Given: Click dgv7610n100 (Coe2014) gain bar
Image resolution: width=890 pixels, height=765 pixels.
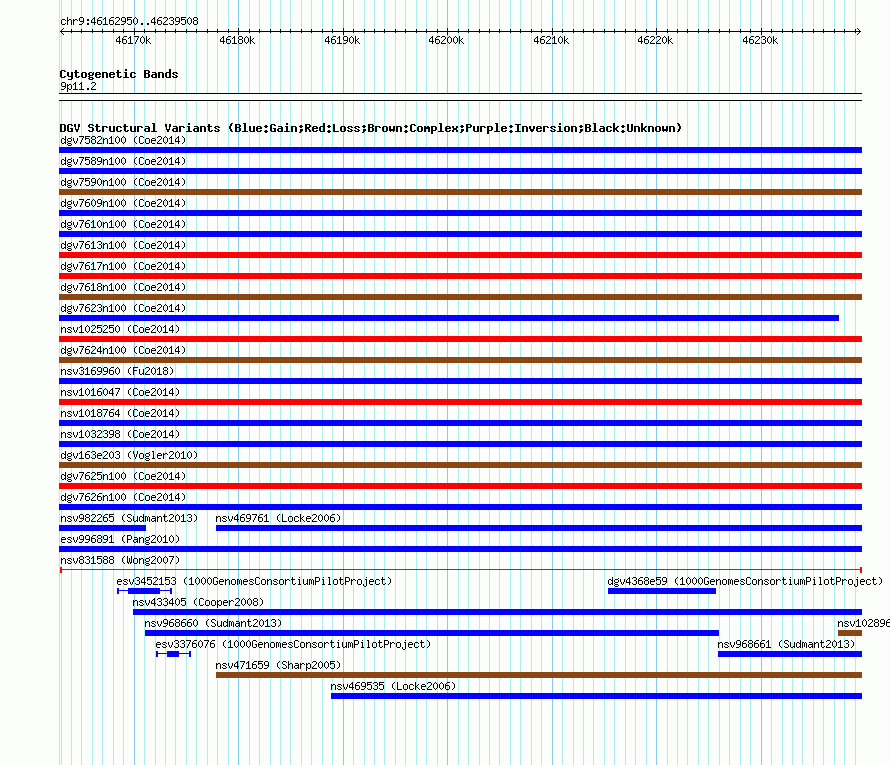Looking at the screenshot, I should click(x=460, y=234).
